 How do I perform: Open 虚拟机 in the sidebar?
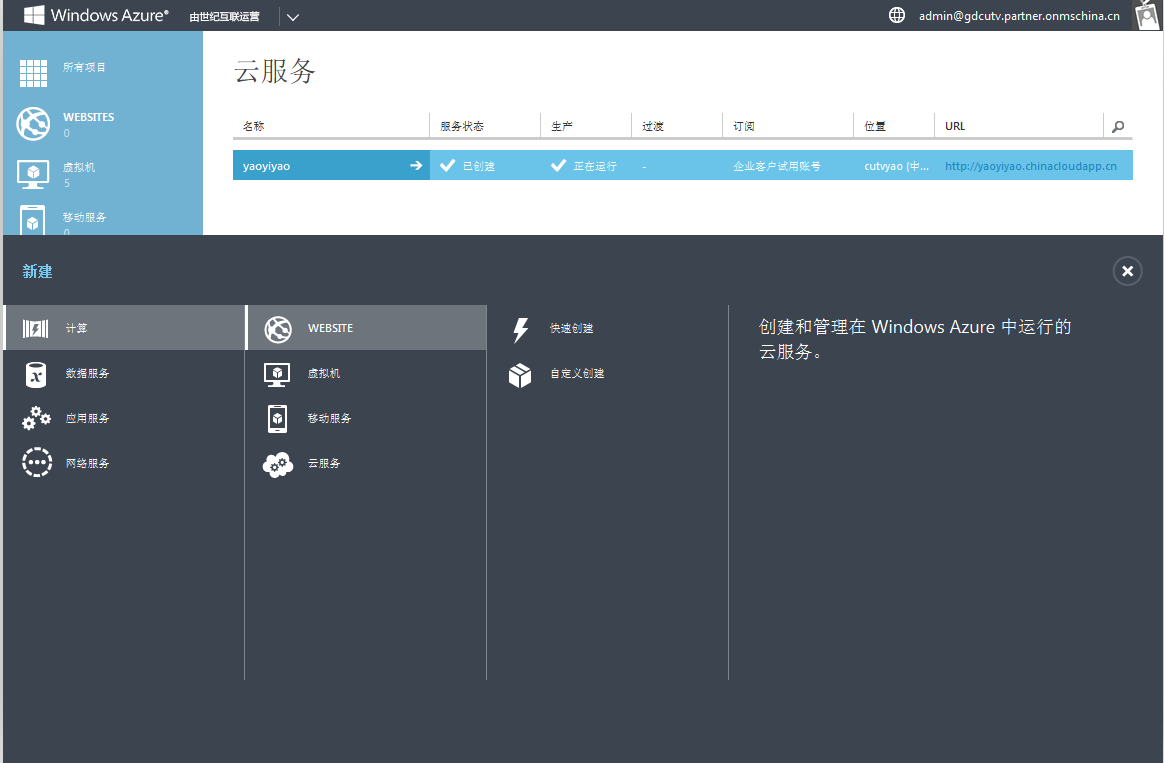[79, 167]
